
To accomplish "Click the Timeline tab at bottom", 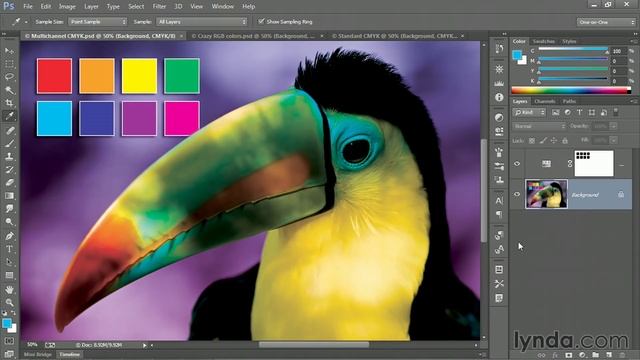I will [69, 355].
